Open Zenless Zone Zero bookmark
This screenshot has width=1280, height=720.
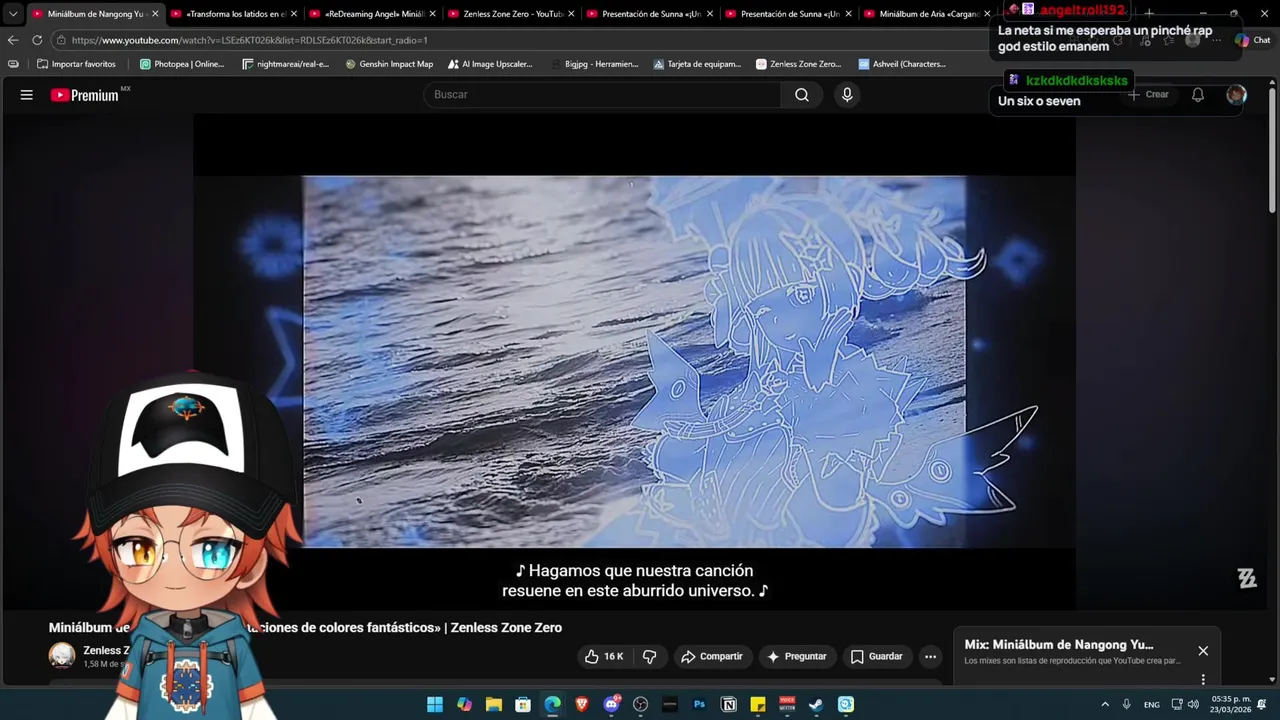[x=798, y=64]
